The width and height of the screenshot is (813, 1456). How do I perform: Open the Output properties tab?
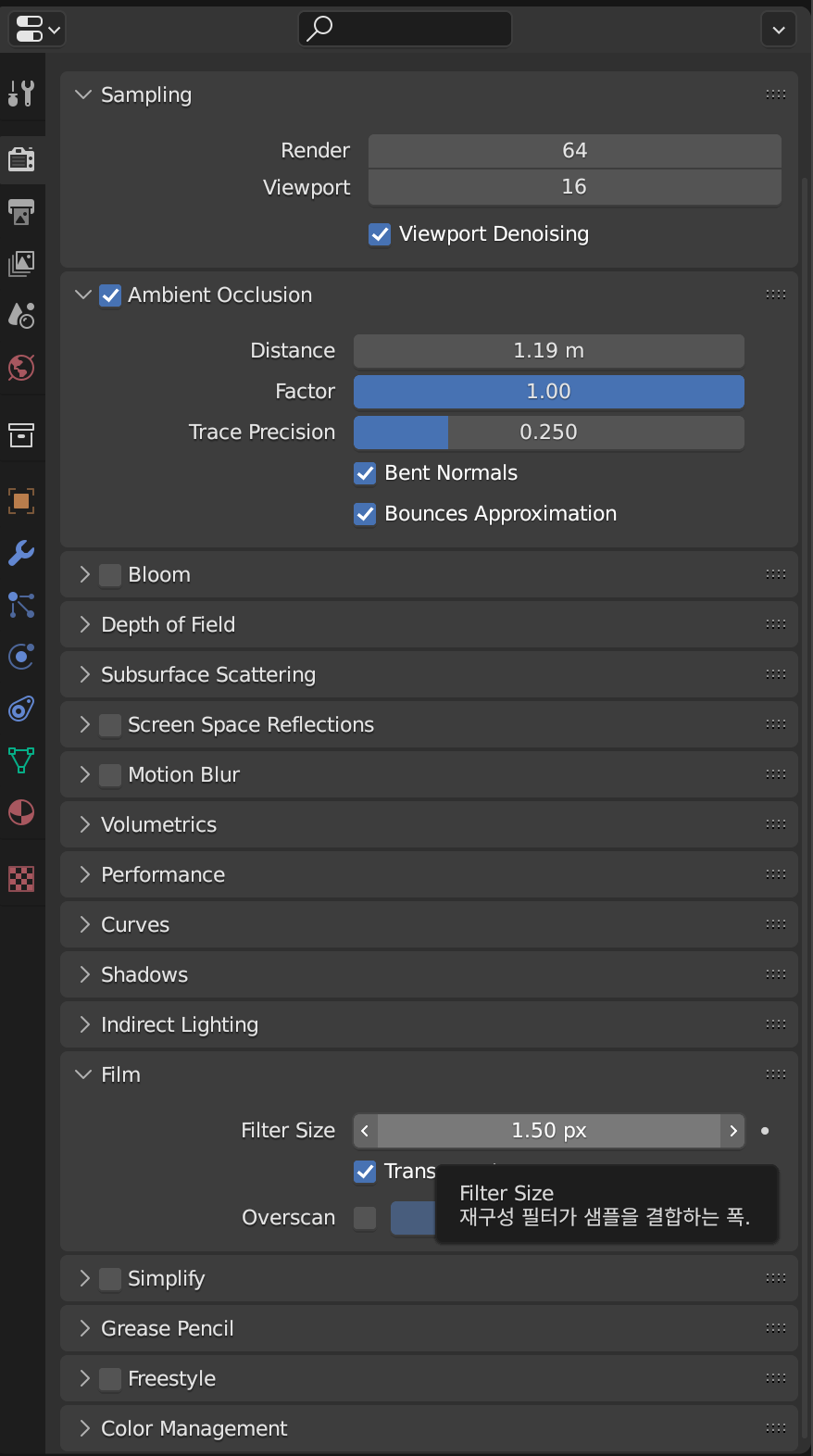coord(21,212)
